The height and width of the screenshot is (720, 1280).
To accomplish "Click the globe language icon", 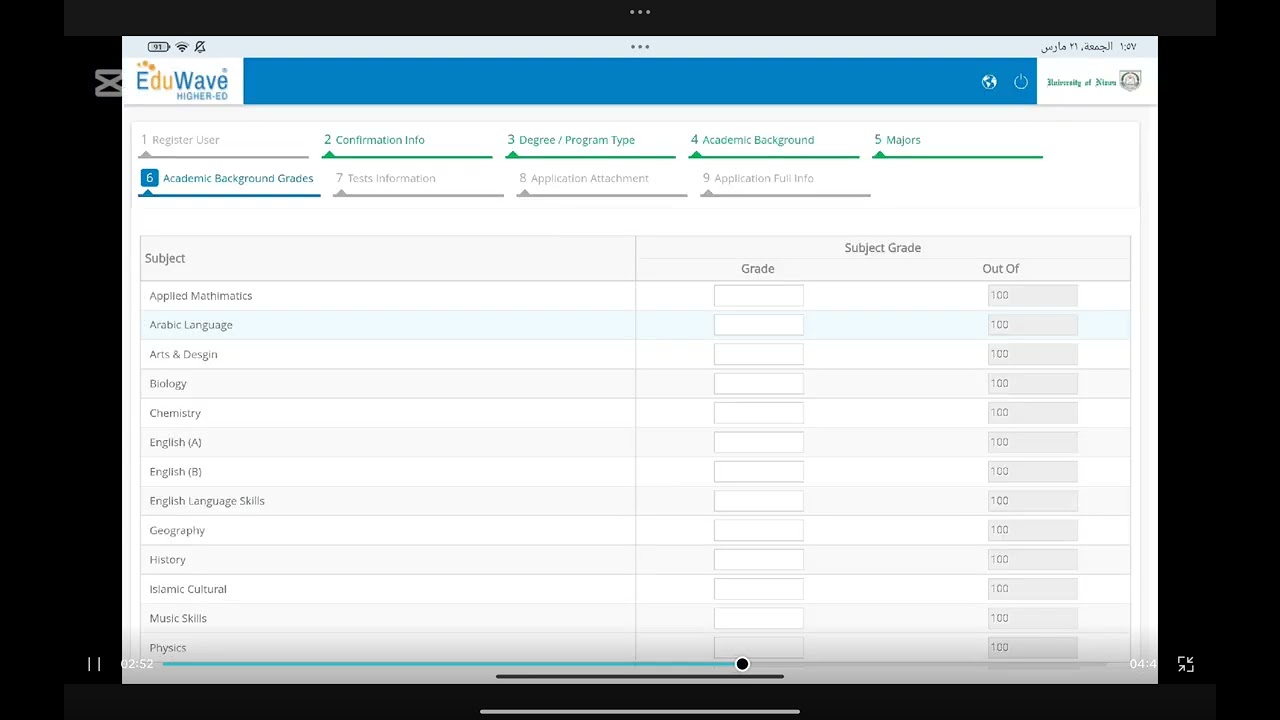I will 989,82.
